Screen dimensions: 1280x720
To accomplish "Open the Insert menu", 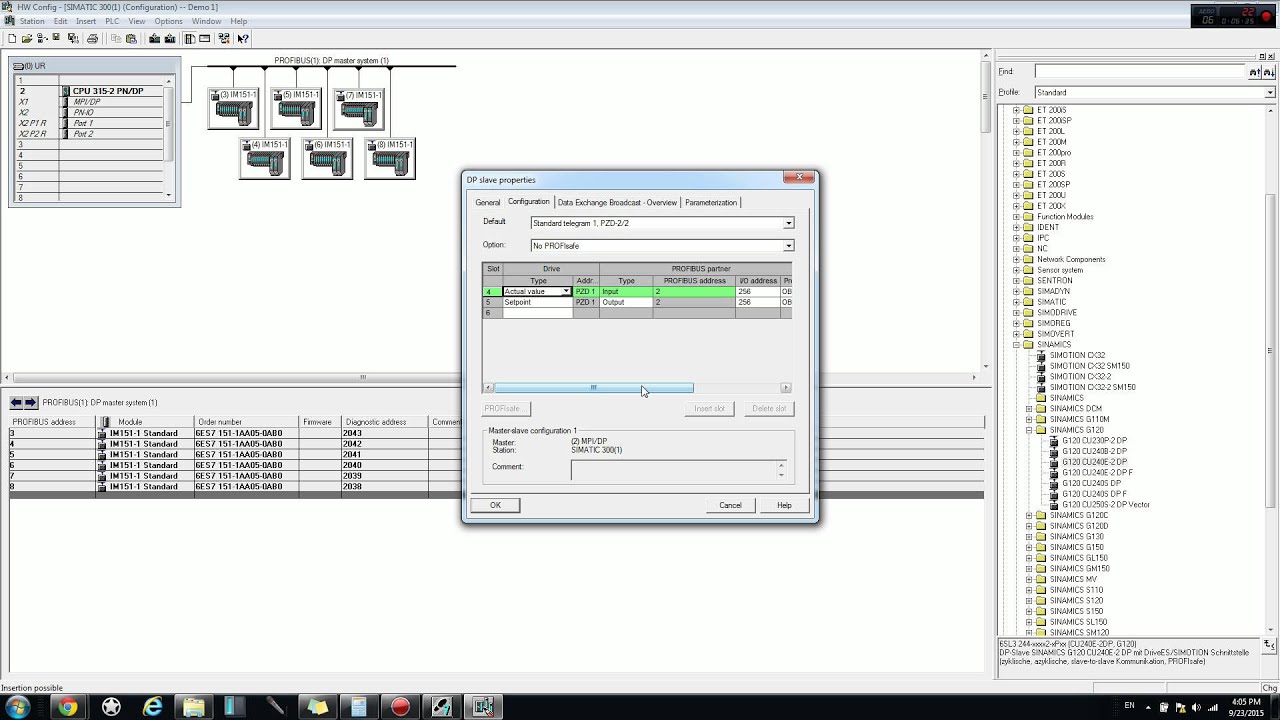I will point(86,21).
